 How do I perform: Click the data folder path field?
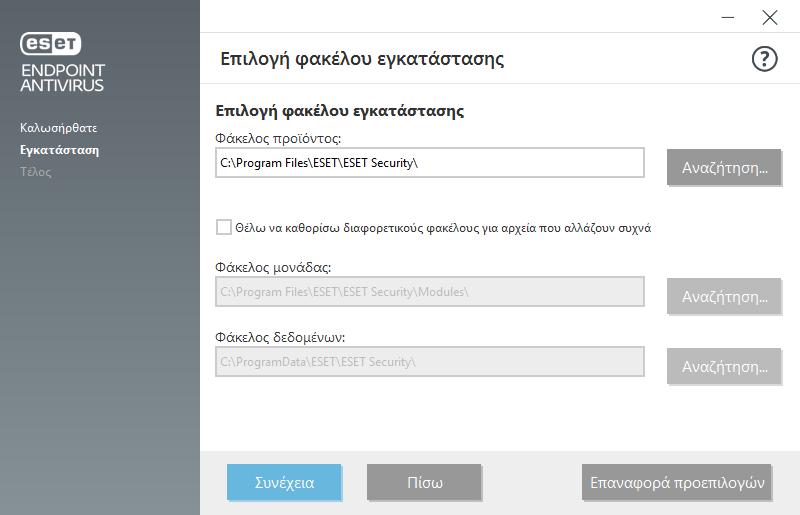(x=430, y=362)
